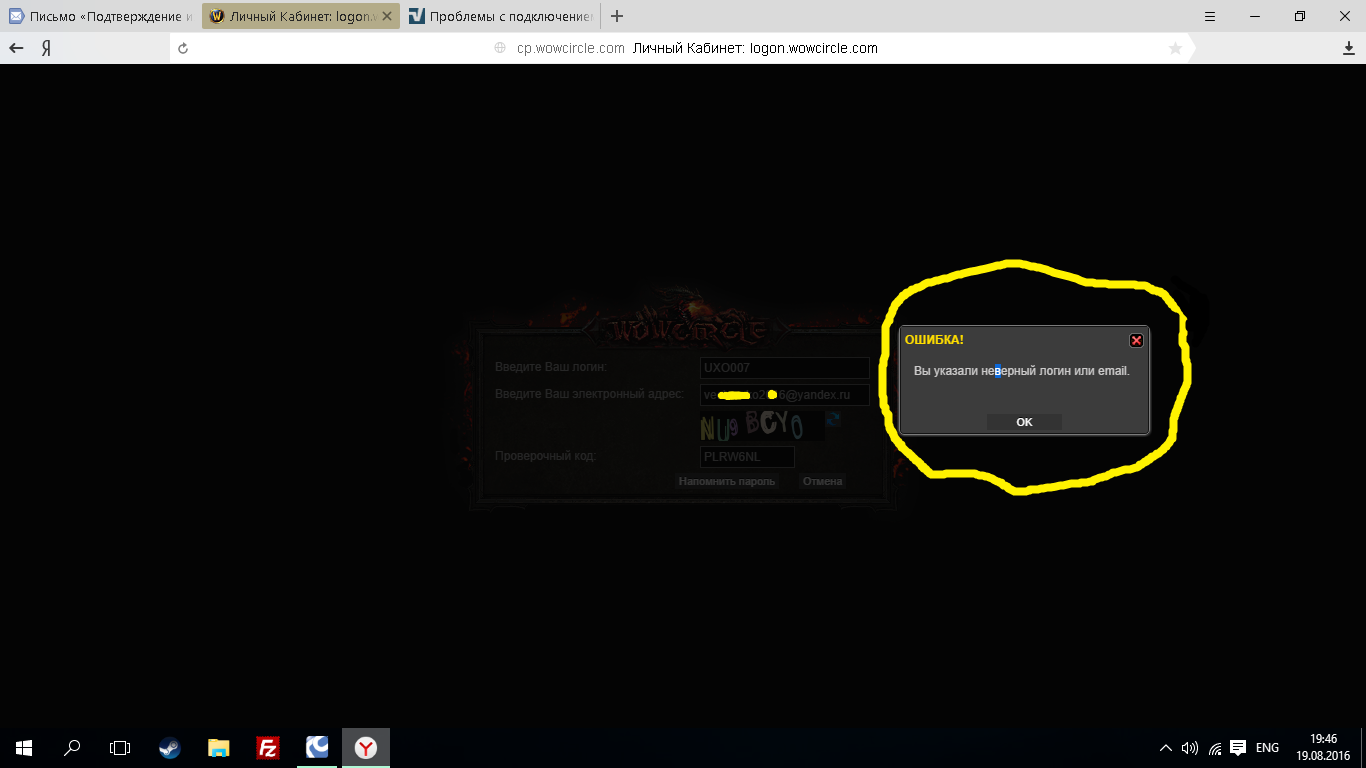Bookmark page using star icon
The image size is (1366, 768).
click(1175, 48)
